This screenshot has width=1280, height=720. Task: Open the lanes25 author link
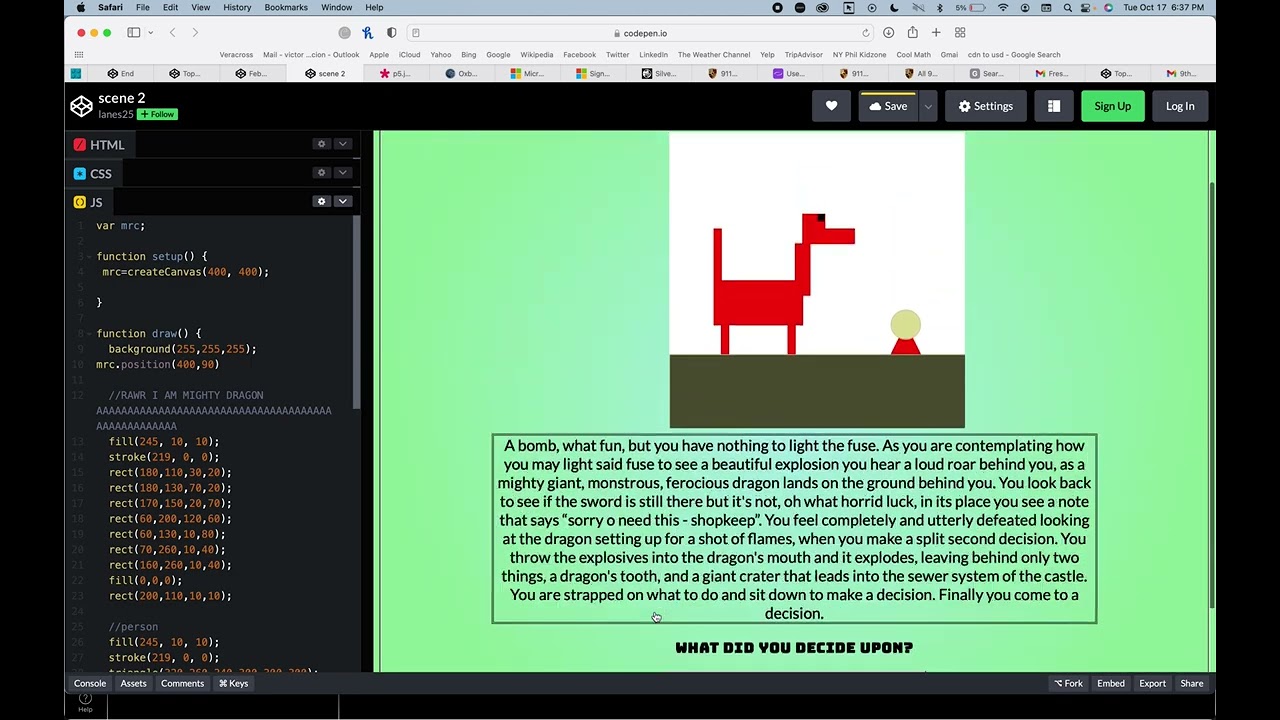[x=116, y=115]
